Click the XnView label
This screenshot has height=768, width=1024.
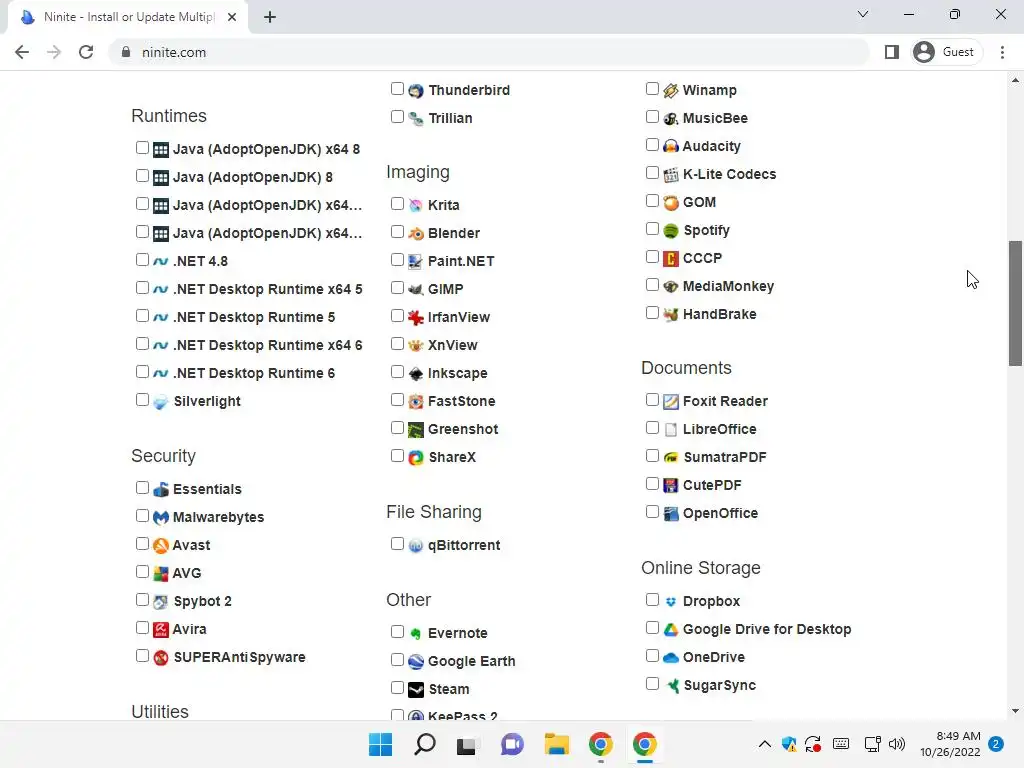[453, 345]
